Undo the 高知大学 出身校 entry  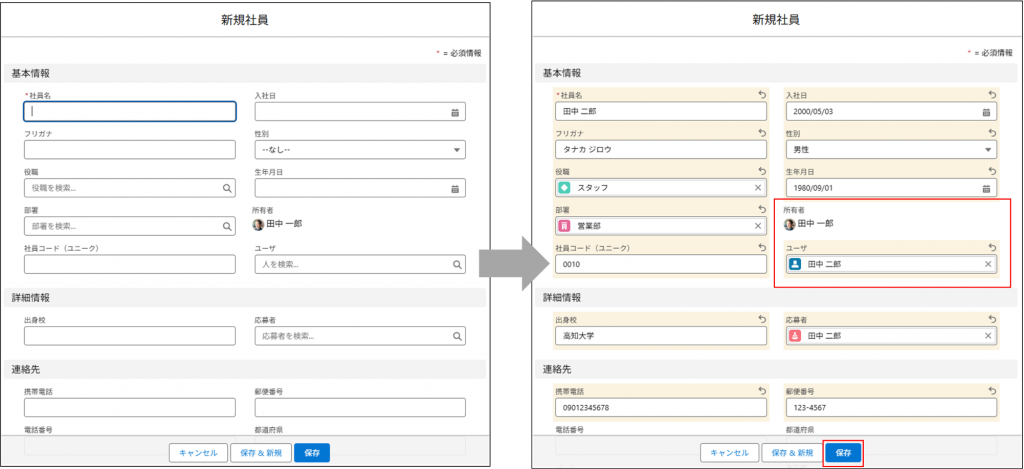762,320
